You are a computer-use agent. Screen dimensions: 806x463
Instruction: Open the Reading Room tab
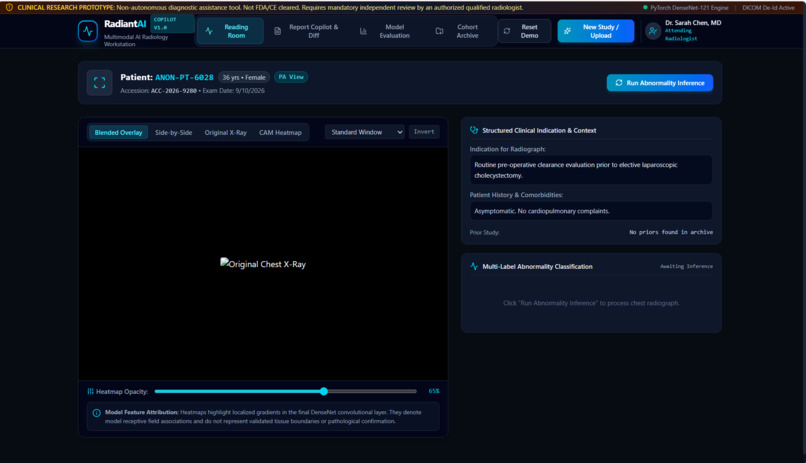coord(230,31)
